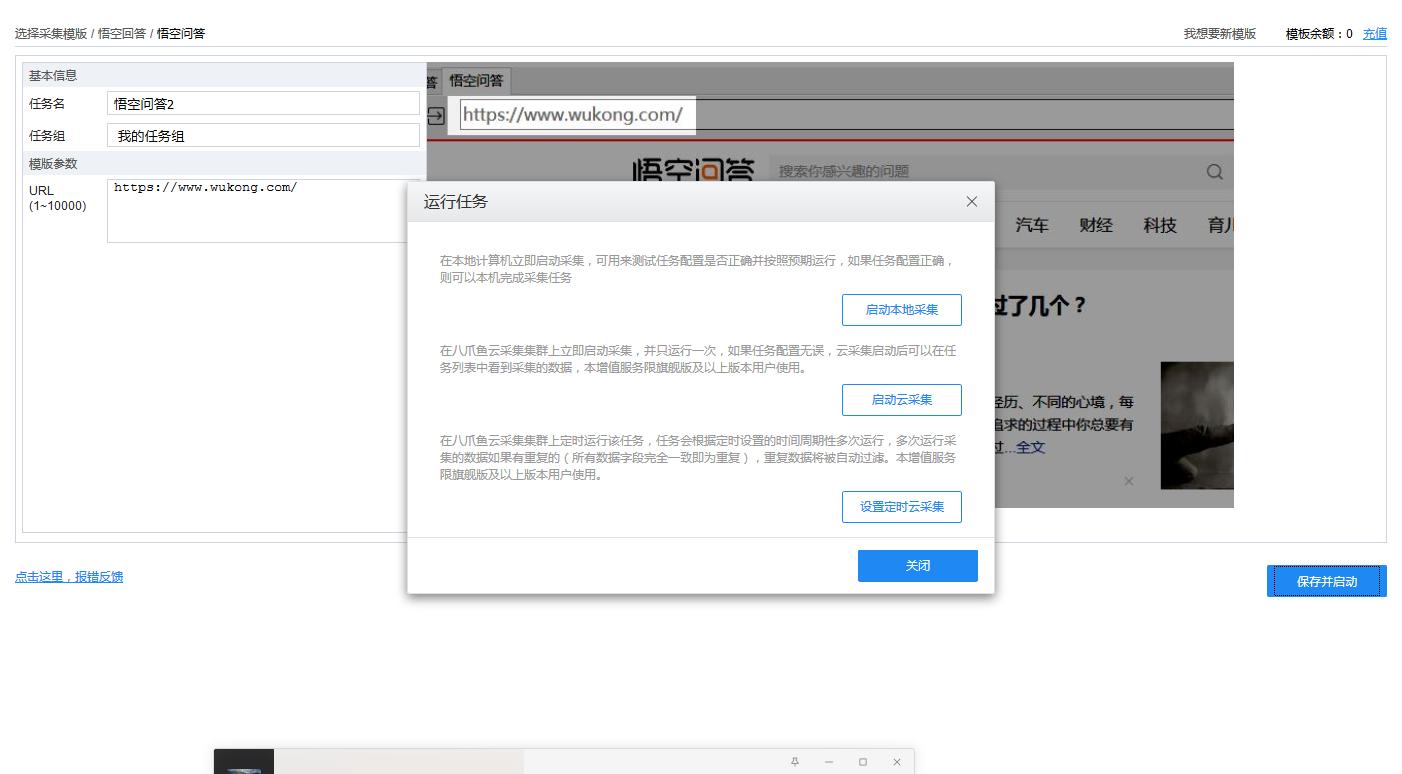Open 设置定时云采集 scheduling settings
The width and height of the screenshot is (1402, 774).
901,506
